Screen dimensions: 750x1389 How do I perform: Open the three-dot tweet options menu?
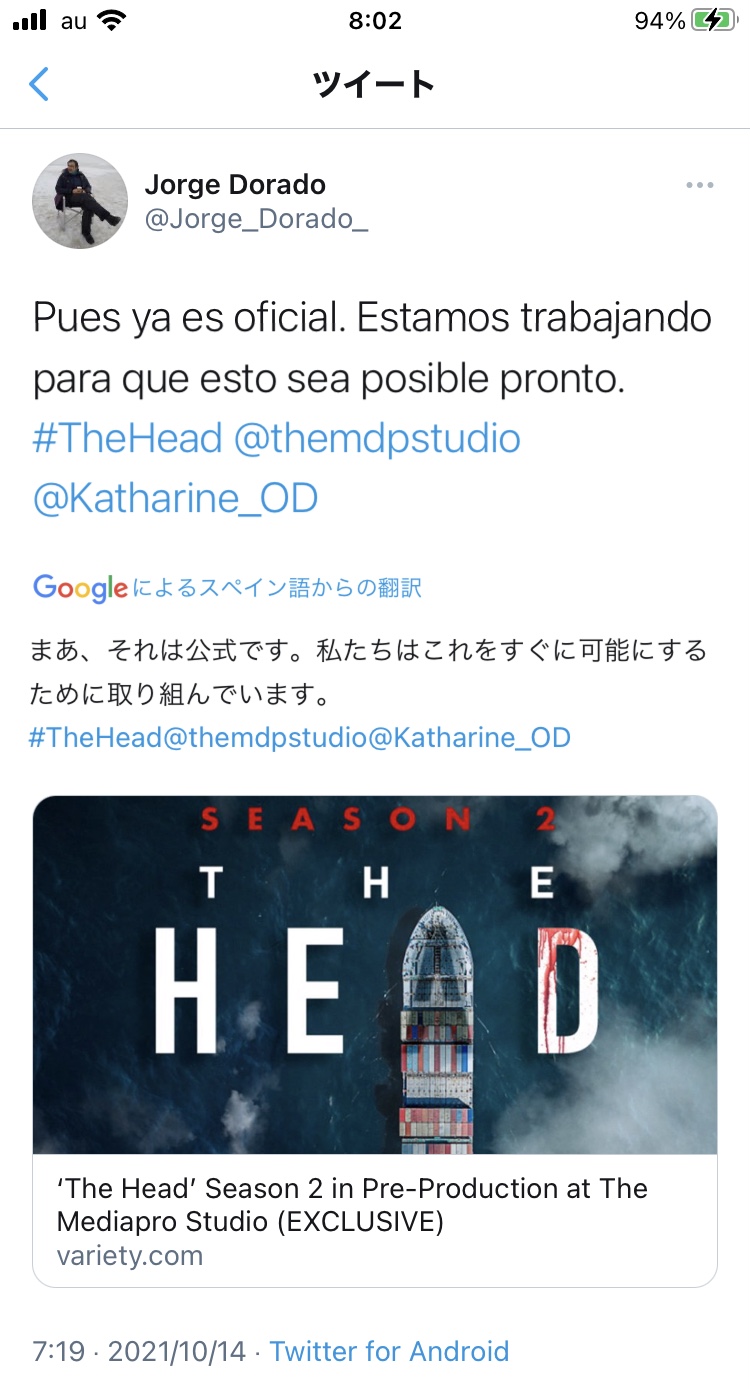[x=699, y=185]
